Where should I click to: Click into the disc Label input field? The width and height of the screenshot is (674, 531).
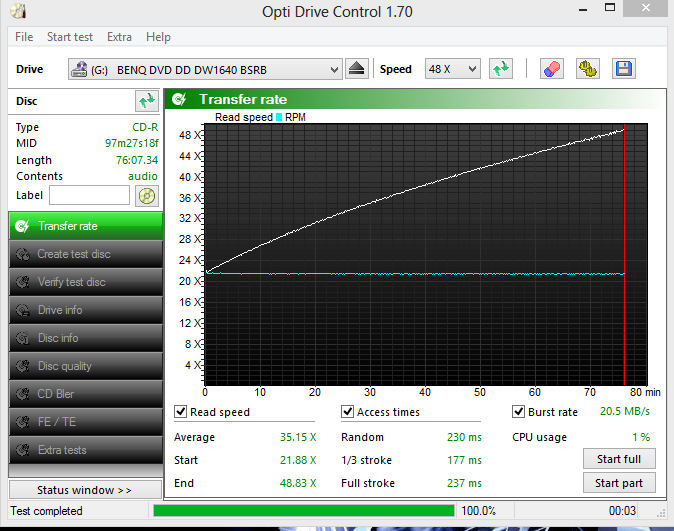[89, 196]
